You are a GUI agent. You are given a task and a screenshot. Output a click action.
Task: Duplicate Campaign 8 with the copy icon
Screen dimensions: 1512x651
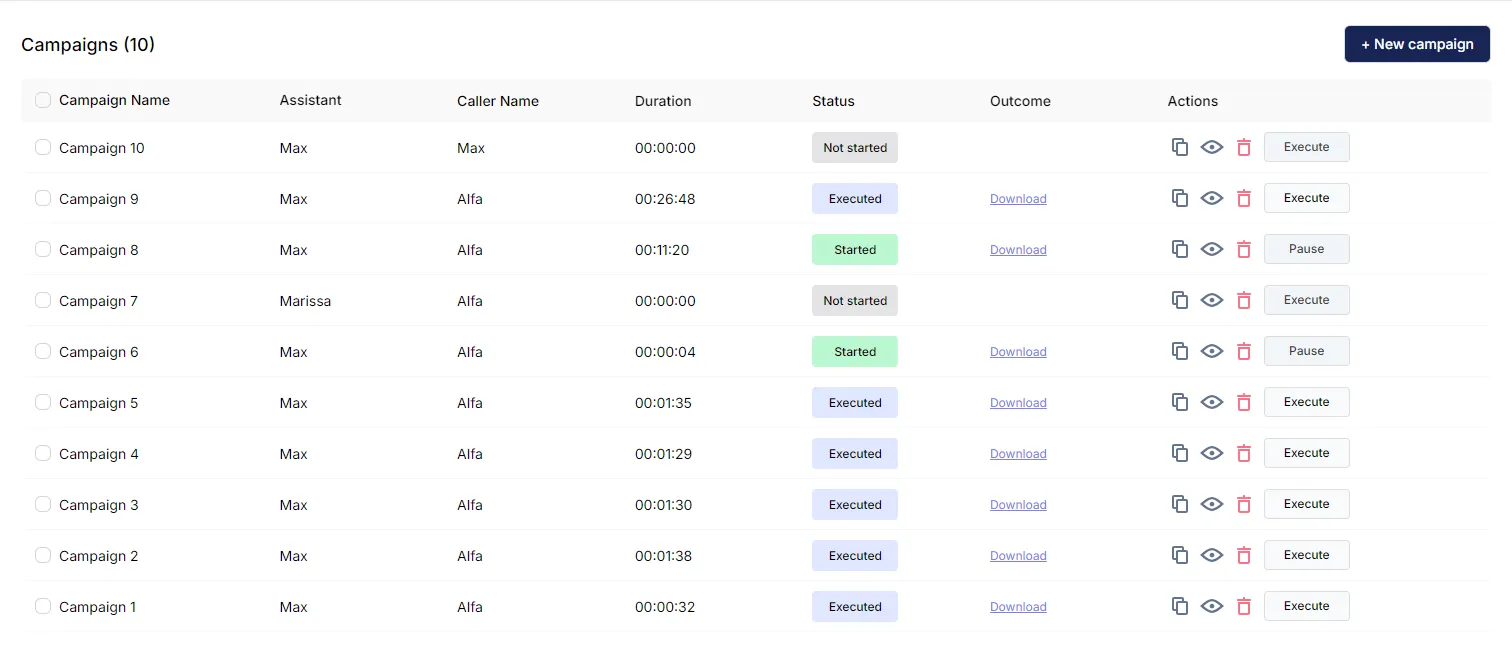1179,249
